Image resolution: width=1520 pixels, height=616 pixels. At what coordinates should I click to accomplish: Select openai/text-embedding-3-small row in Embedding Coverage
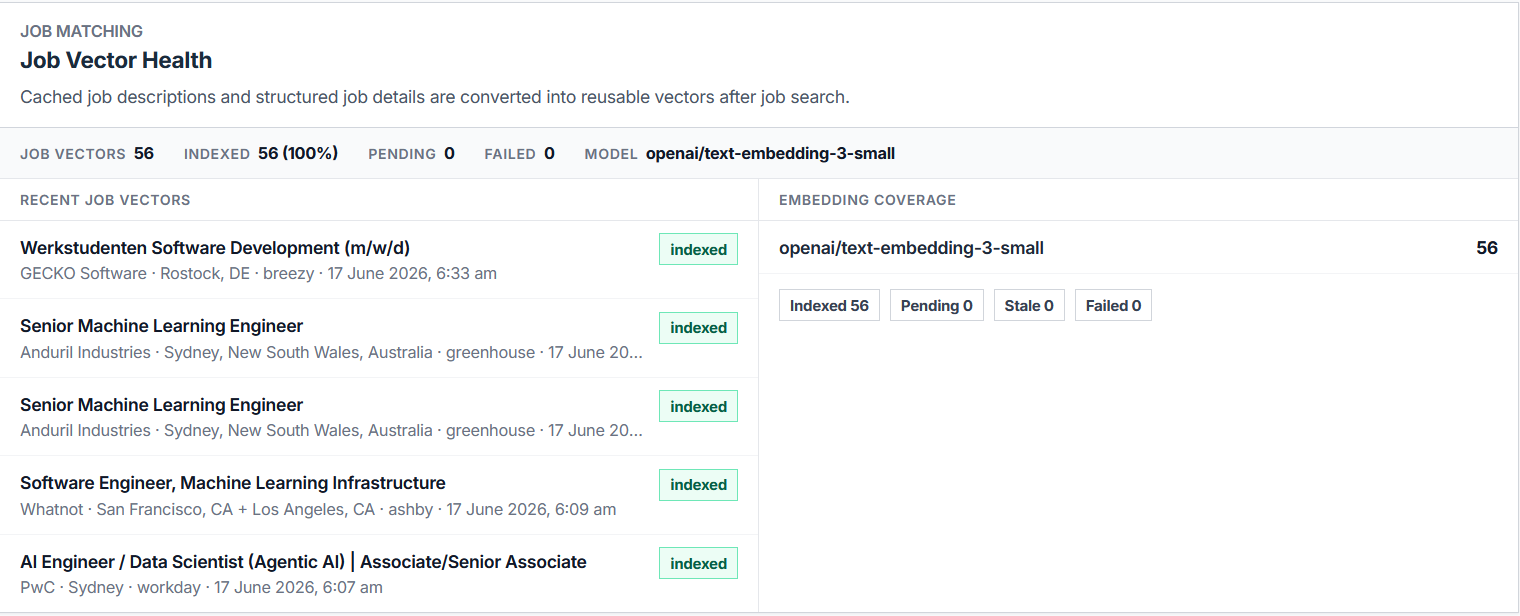pos(1138,247)
